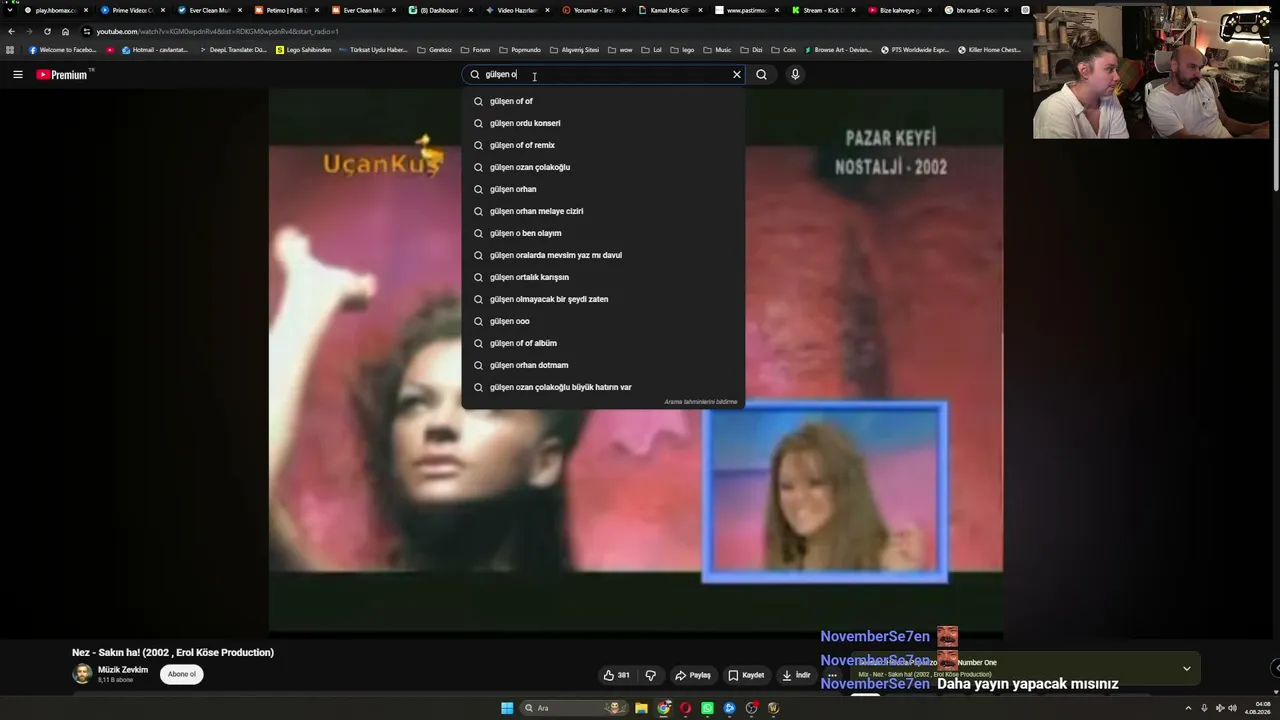Open browser home page icon
Screen dimensions: 1280x720
pyautogui.click(x=65, y=31)
